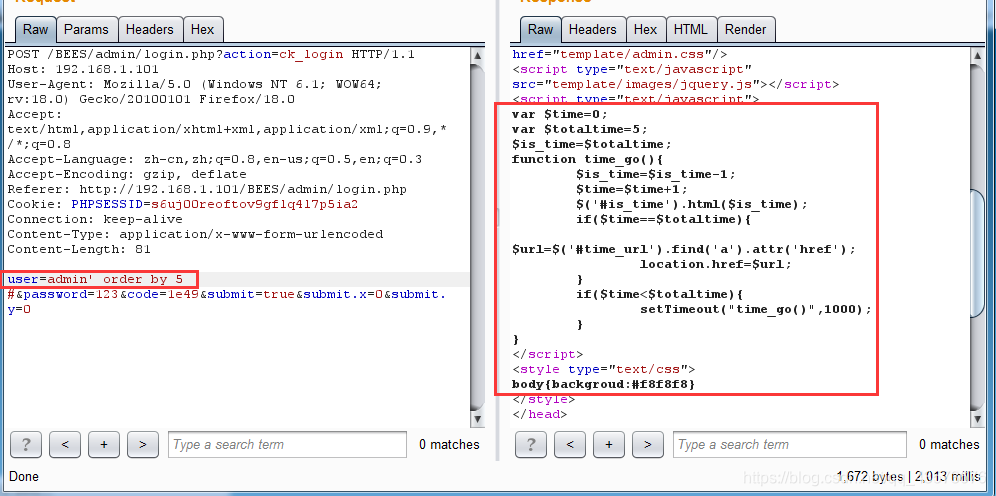
Task: Click the response pane scrollbar thumb
Action: (x=979, y=252)
